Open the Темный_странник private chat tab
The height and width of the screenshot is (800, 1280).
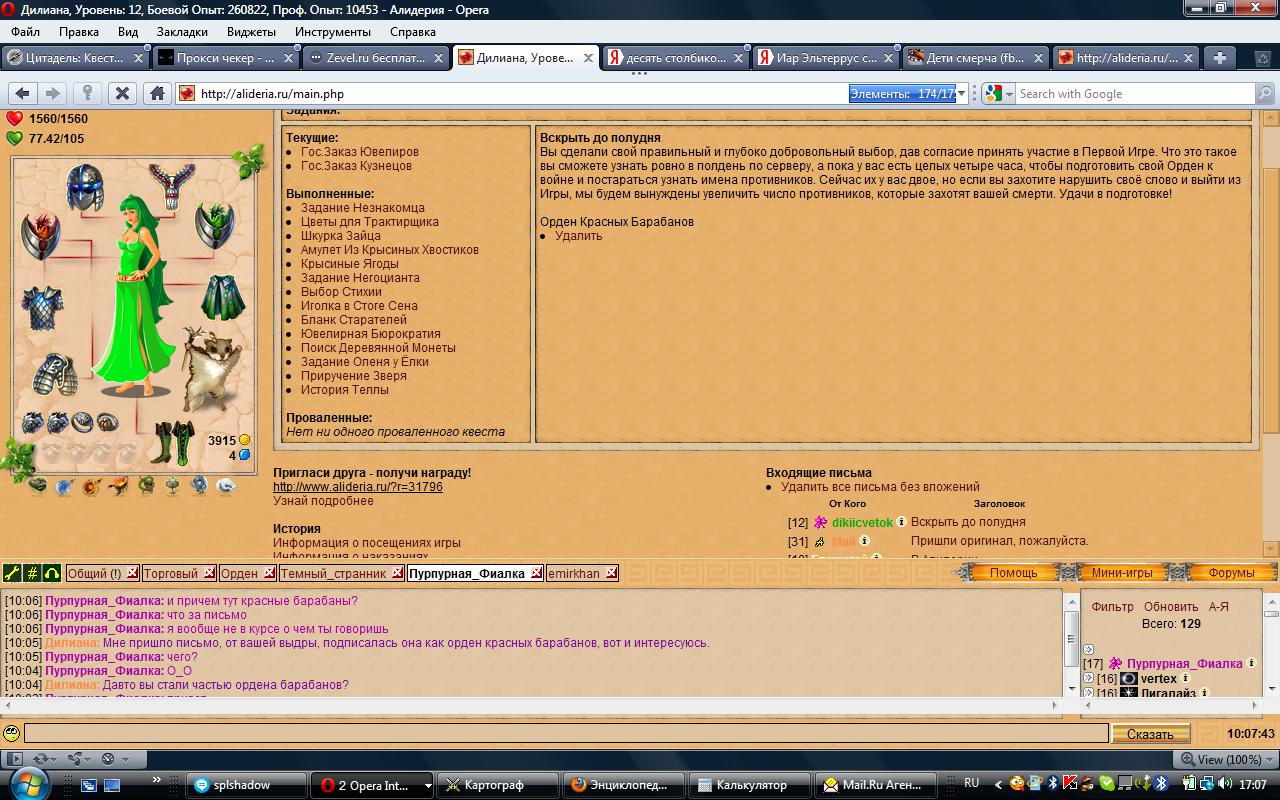(334, 573)
